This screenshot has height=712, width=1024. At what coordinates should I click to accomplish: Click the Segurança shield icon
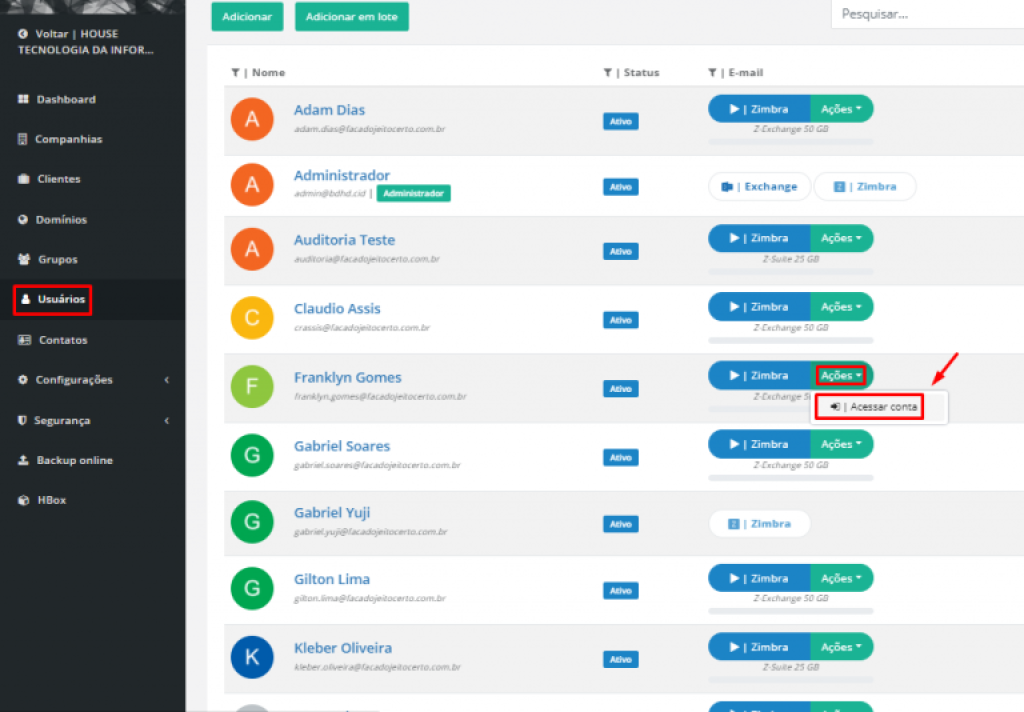pyautogui.click(x=22, y=420)
